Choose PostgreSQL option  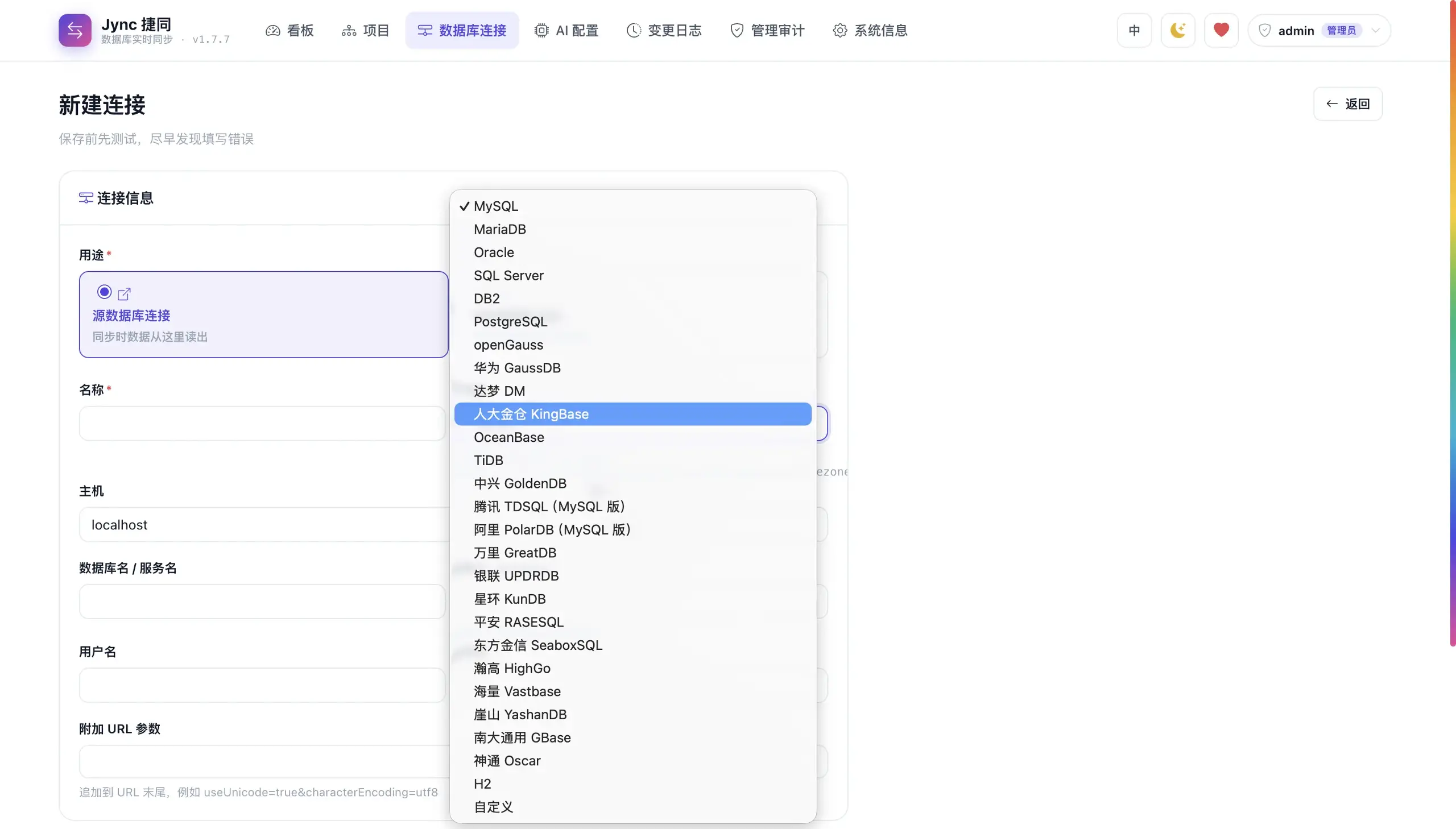[x=632, y=322]
